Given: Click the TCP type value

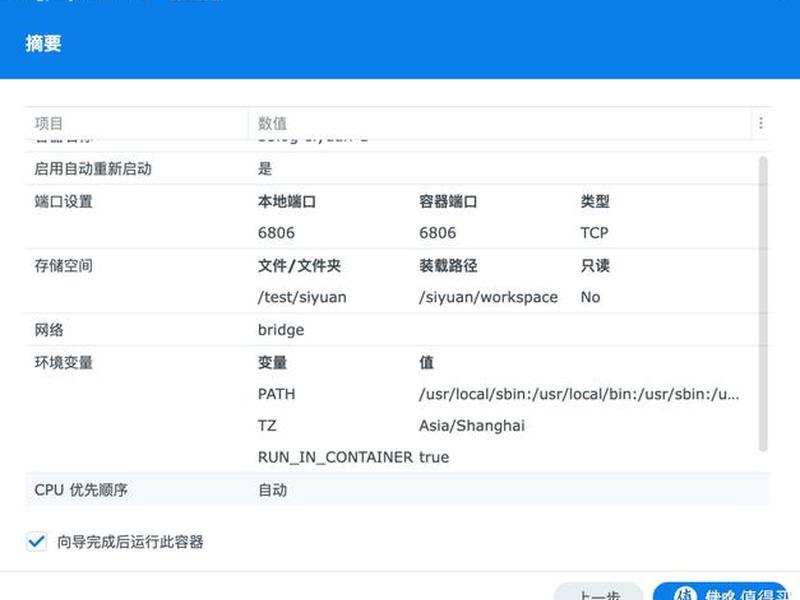Looking at the screenshot, I should point(594,233).
